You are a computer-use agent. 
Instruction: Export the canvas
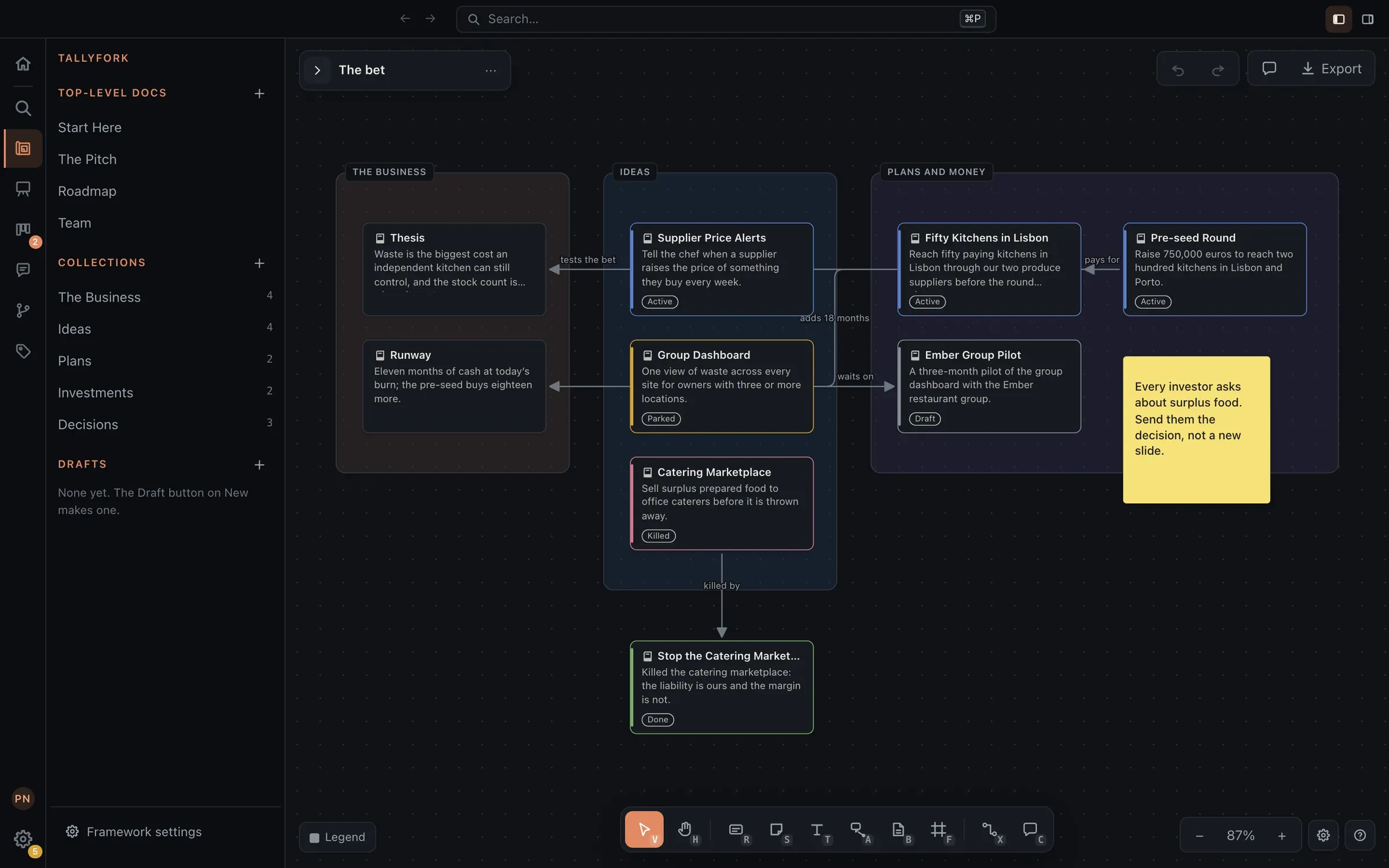(1331, 68)
